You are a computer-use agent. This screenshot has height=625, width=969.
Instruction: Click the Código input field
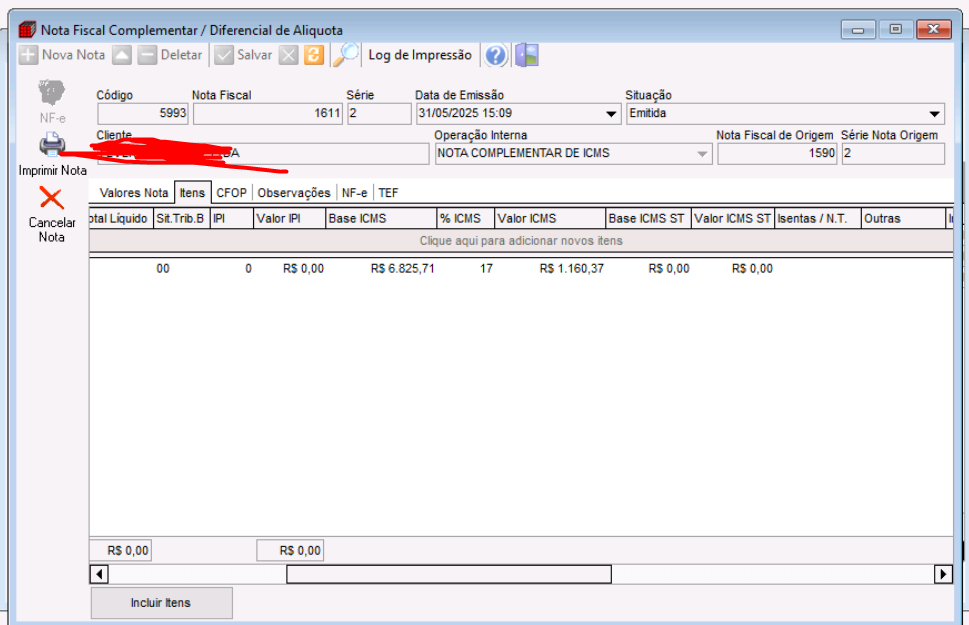[143, 114]
